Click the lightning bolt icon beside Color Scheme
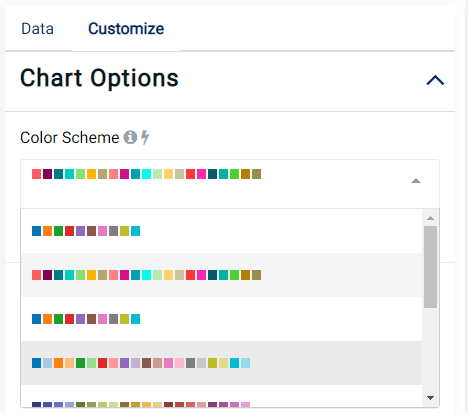Screen dimensions: 468x413 click(x=145, y=137)
